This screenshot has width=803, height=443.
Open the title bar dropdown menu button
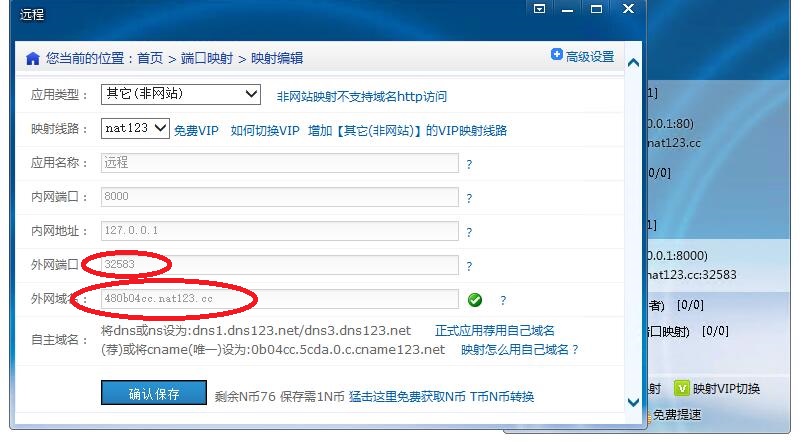(x=540, y=9)
